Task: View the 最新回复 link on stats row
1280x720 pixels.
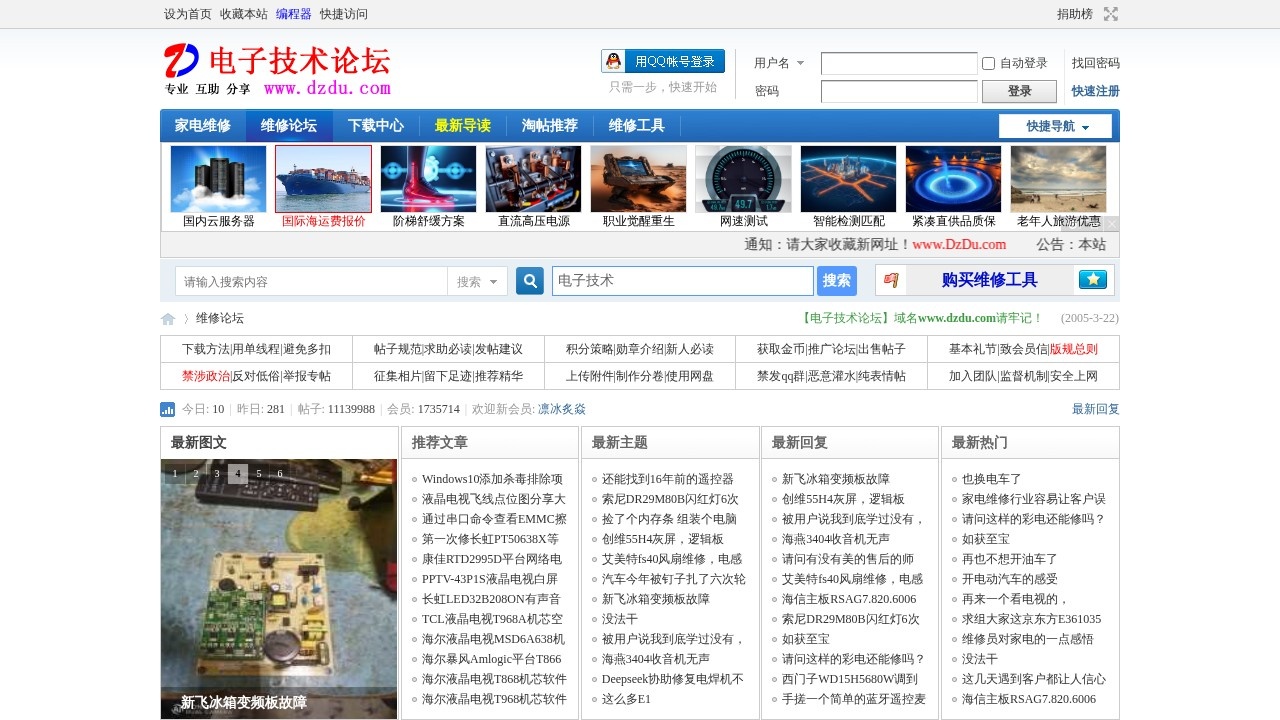Action: click(x=1096, y=409)
